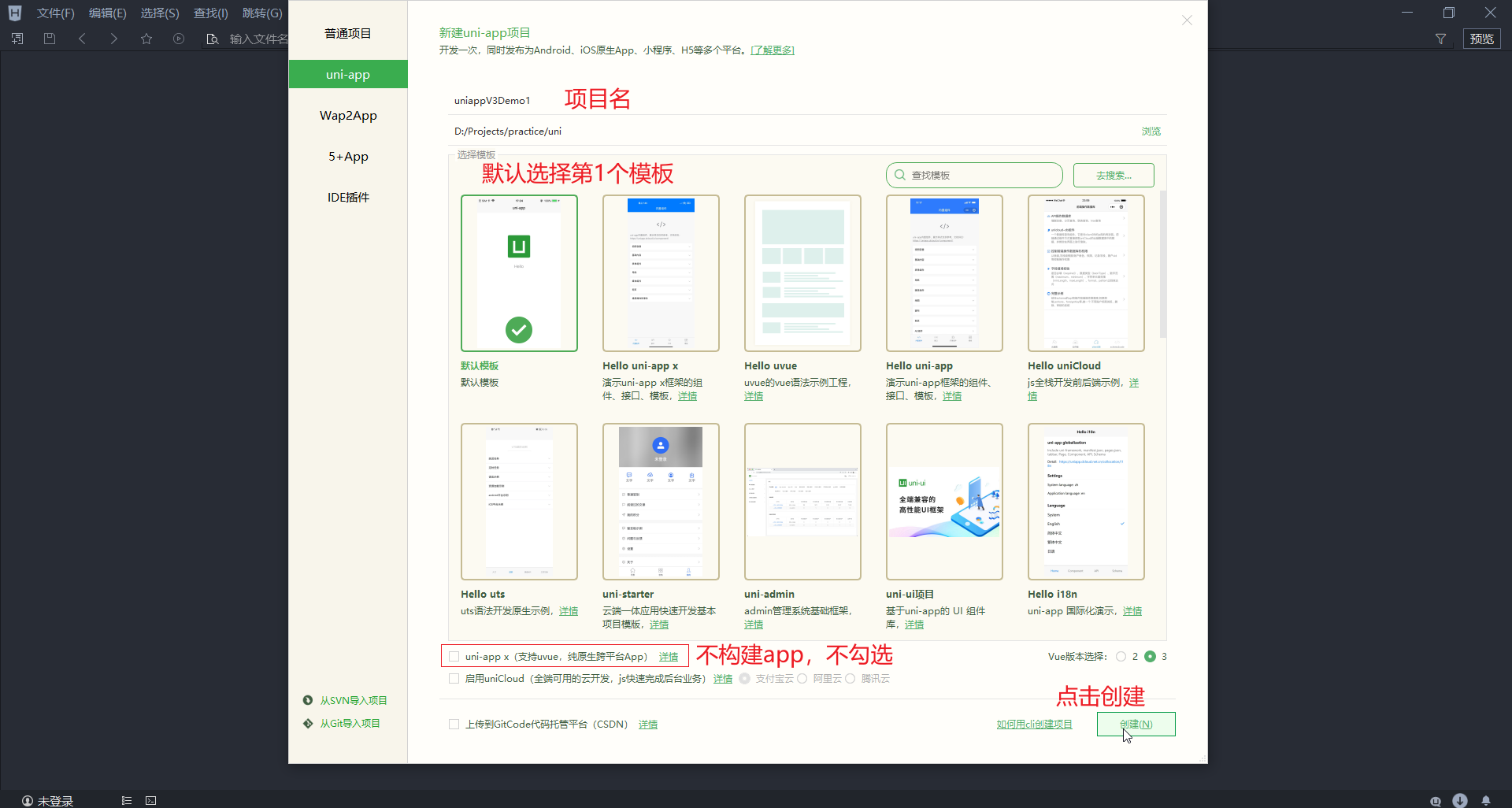Open the 编辑(E) menu
This screenshot has width=1512, height=808.
[108, 13]
